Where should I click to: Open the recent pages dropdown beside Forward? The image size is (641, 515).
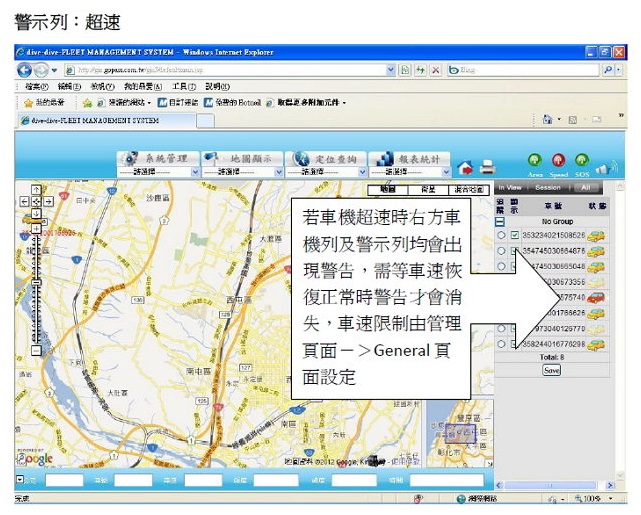[54, 71]
